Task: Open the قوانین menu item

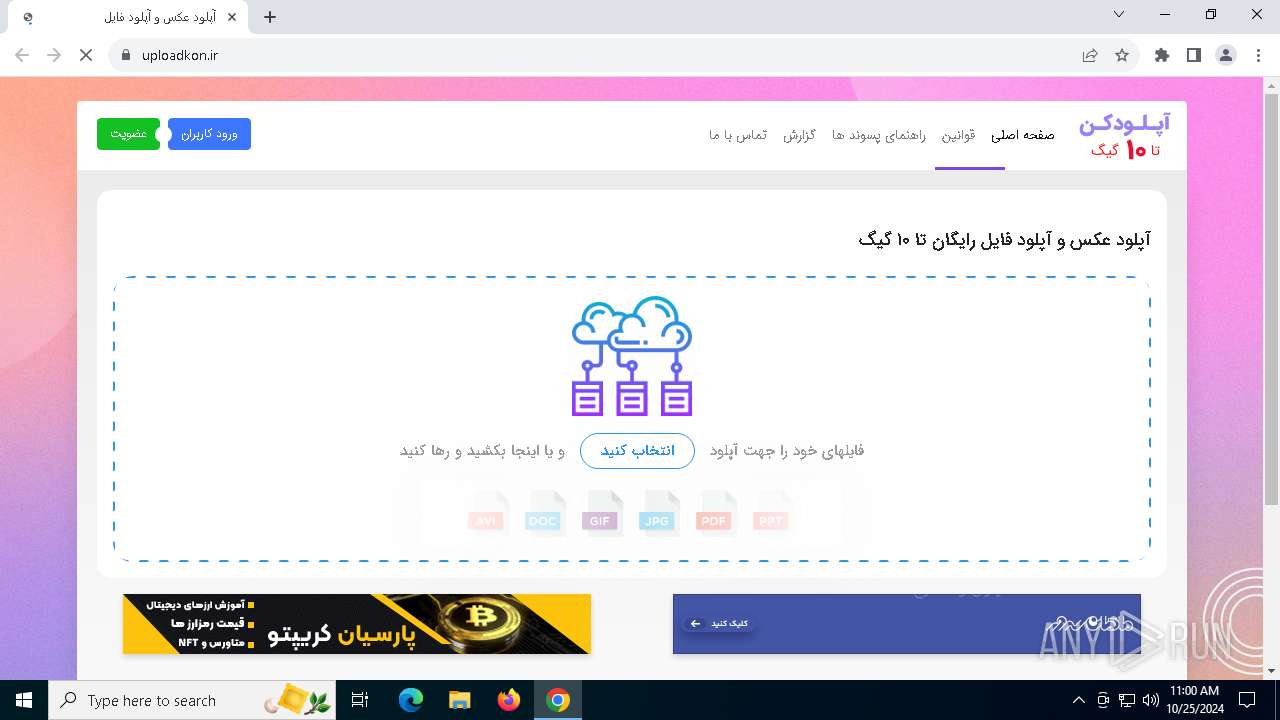Action: click(x=958, y=135)
